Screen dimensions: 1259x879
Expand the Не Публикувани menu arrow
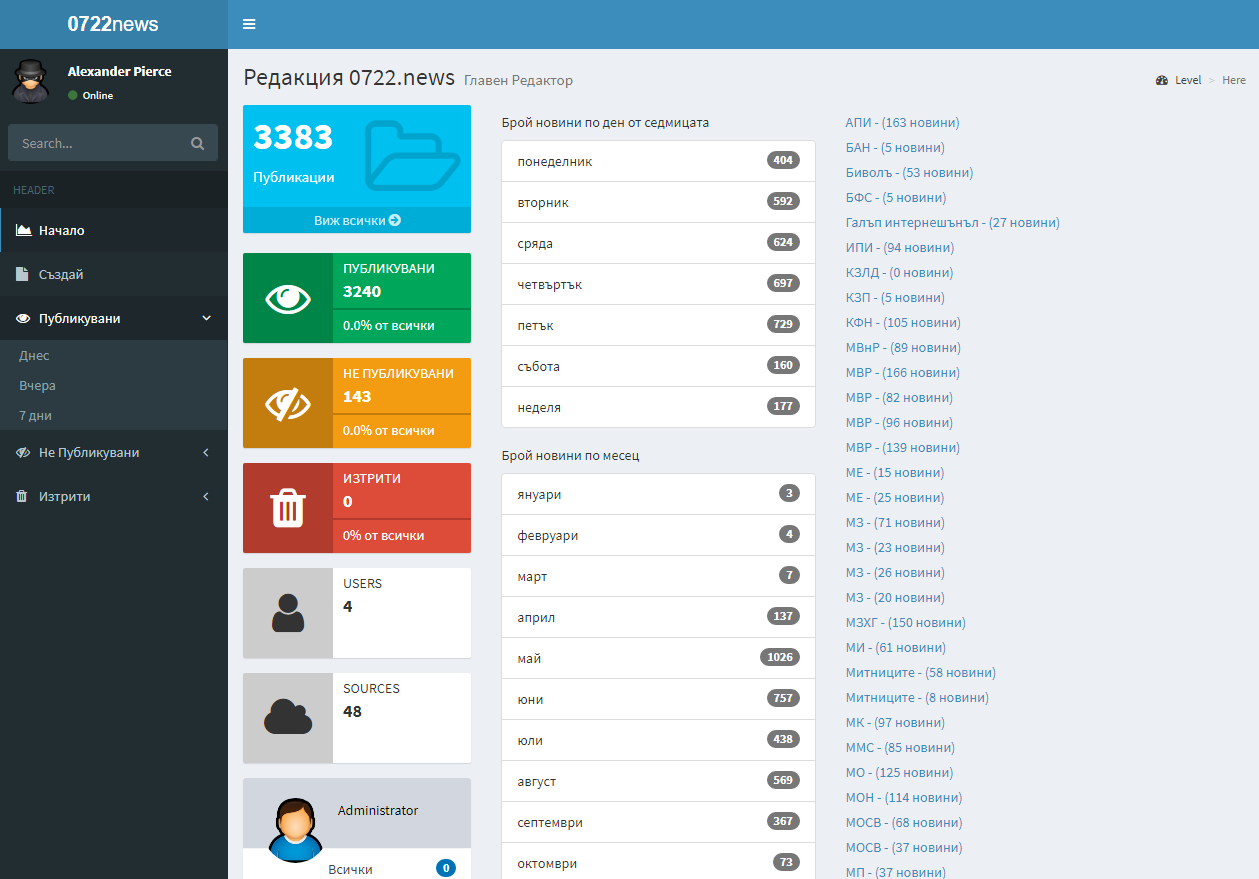[x=206, y=452]
